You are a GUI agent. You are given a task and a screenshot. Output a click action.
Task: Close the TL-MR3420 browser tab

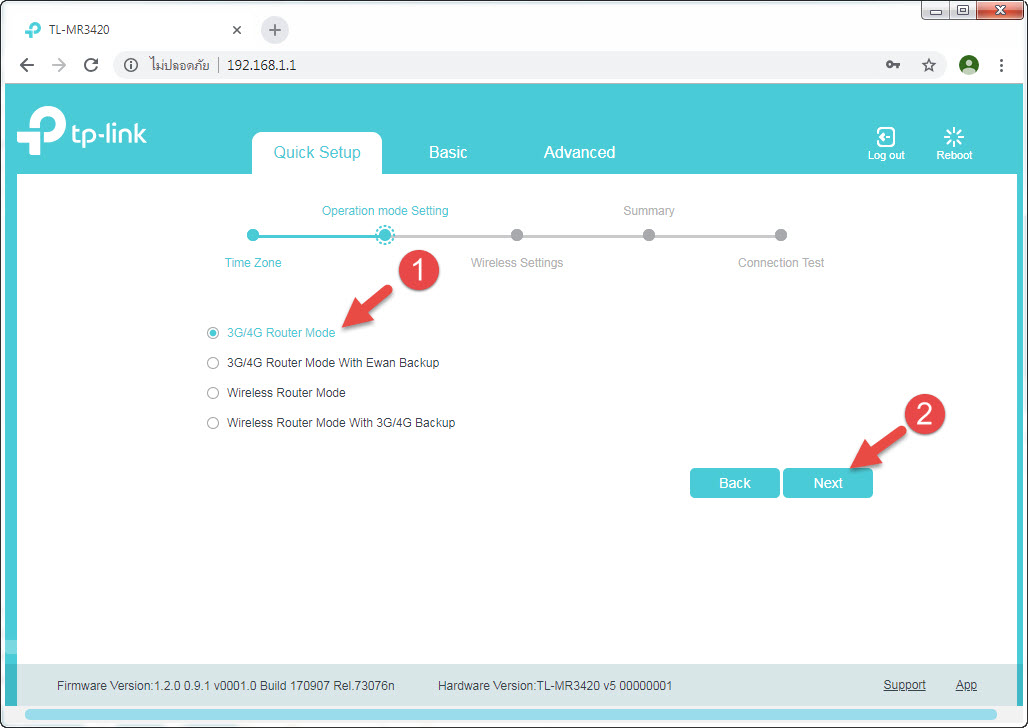(237, 30)
